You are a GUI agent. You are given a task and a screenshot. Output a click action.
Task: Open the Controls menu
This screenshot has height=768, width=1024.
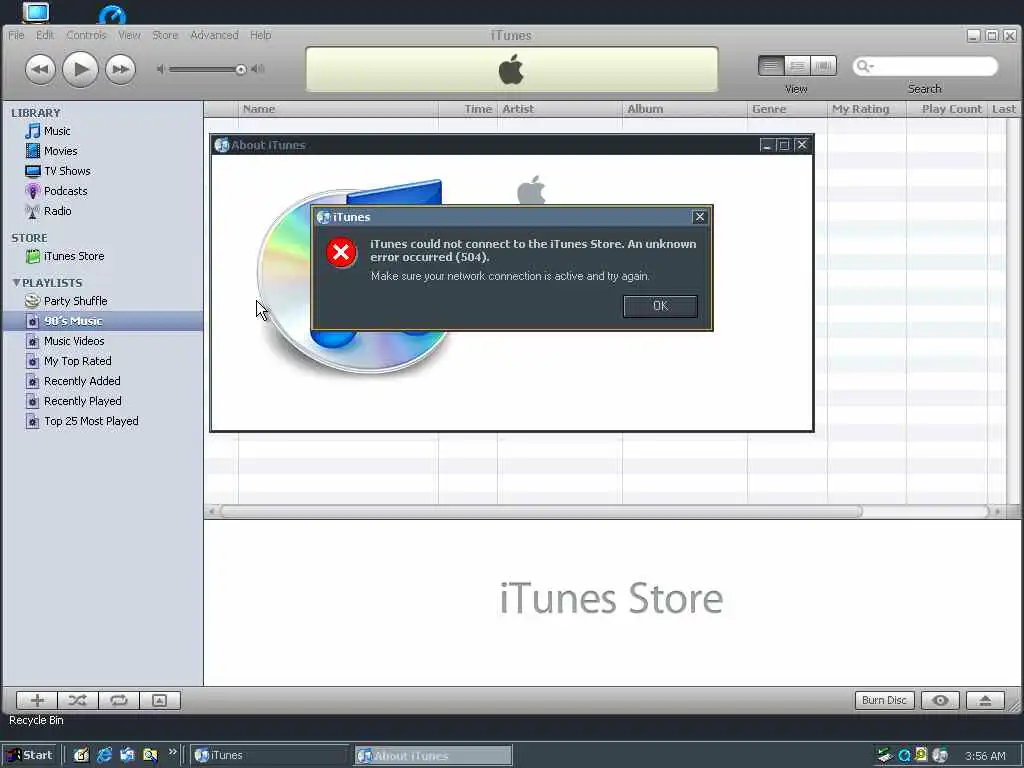pyautogui.click(x=86, y=35)
